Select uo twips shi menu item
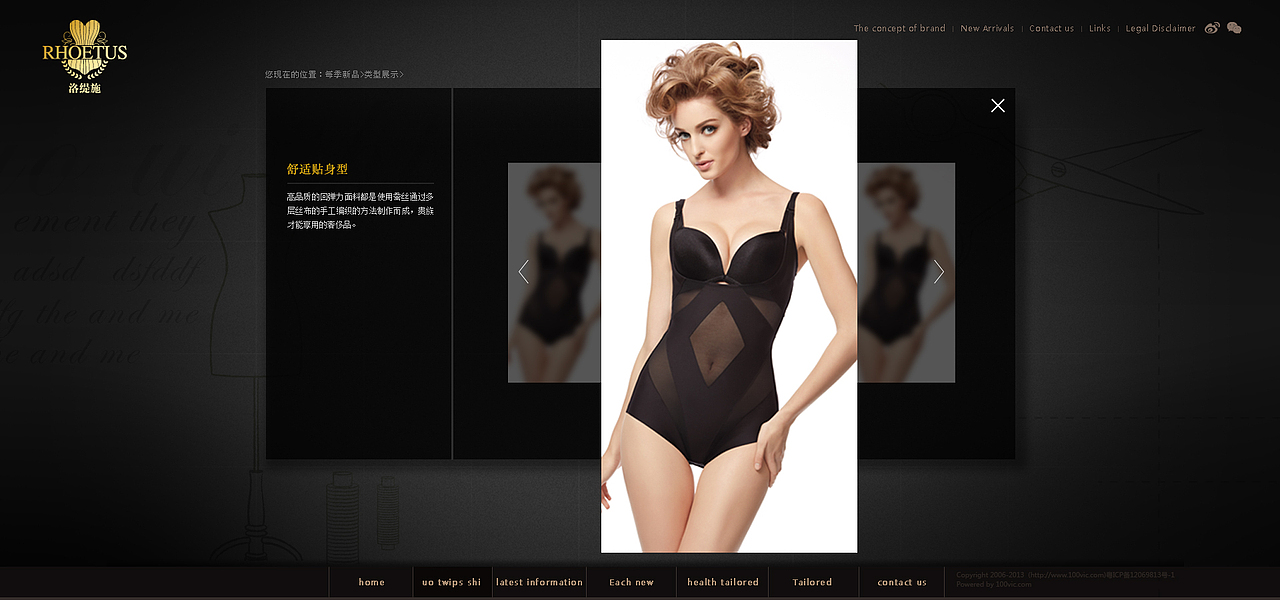 coord(451,582)
